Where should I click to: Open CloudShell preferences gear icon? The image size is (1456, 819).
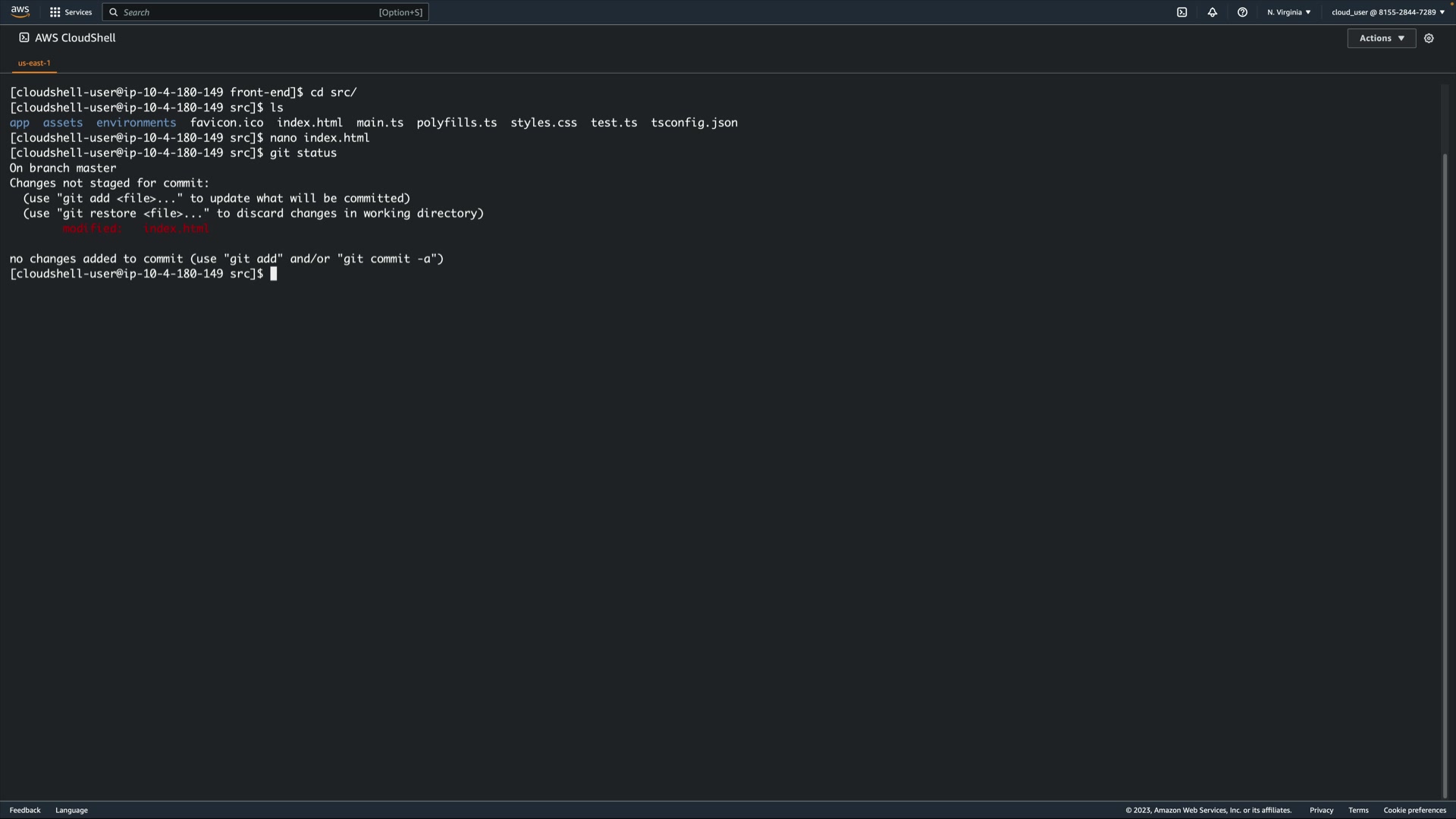point(1429,38)
